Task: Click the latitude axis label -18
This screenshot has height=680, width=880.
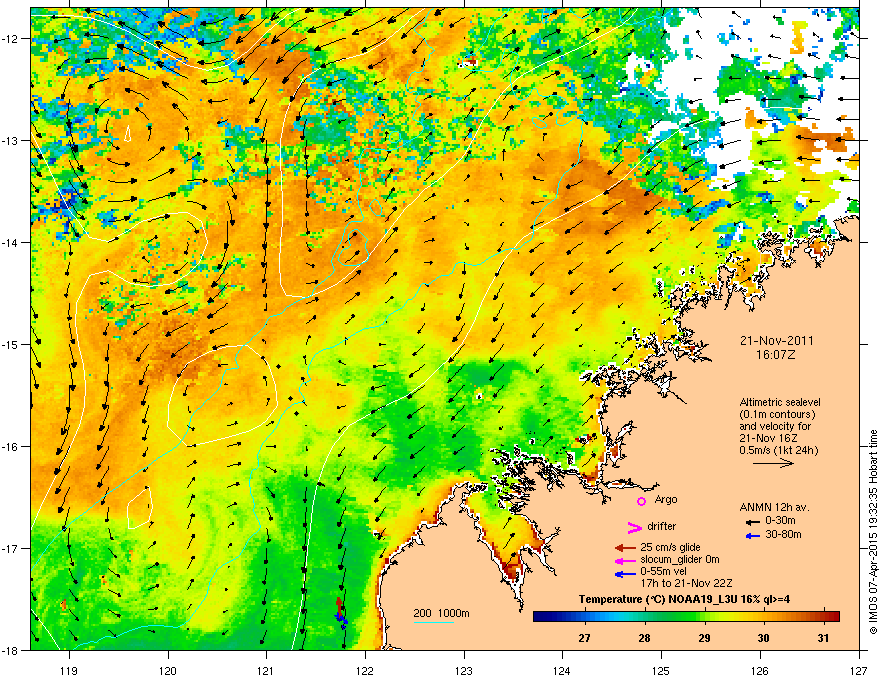Action: click(x=11, y=650)
